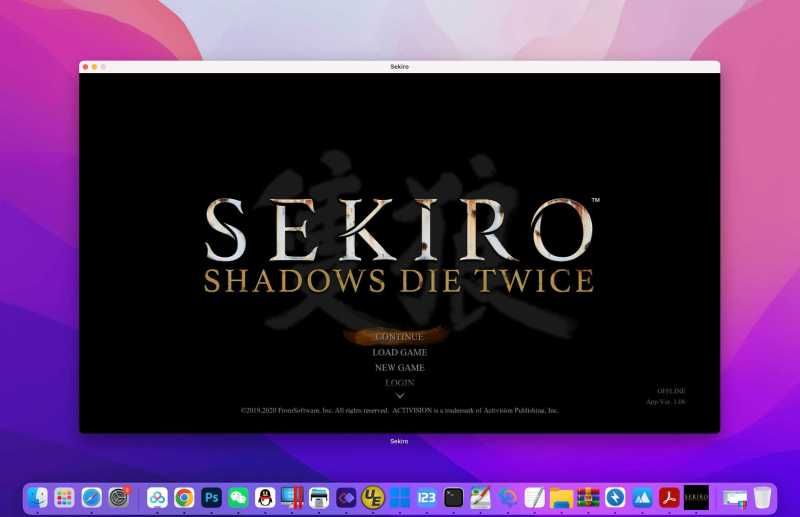Image resolution: width=800 pixels, height=517 pixels.
Task: Choose LOAD GAME on the title screen
Action: pos(399,352)
